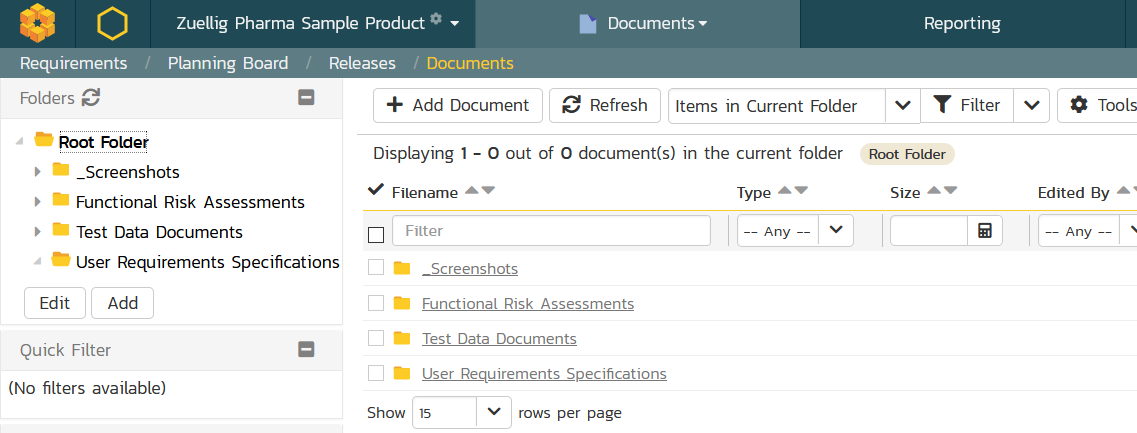This screenshot has width=1137, height=433.
Task: Sort Size column descending with the down arrow
Action: [x=950, y=191]
